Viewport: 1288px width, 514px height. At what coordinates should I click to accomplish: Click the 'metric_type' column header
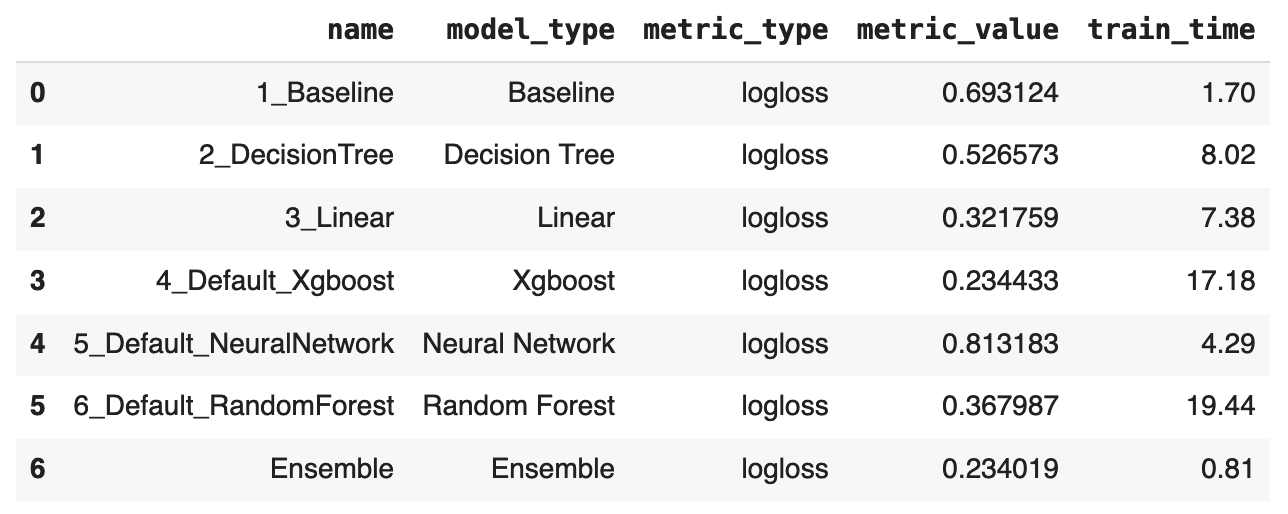coord(735,30)
